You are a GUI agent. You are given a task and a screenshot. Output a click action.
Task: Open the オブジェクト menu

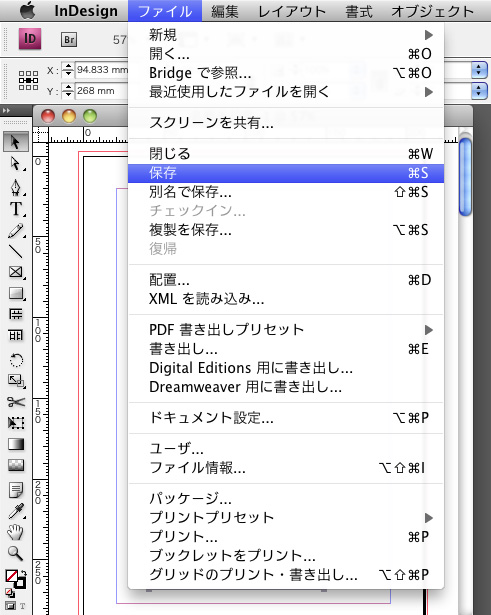pyautogui.click(x=432, y=11)
